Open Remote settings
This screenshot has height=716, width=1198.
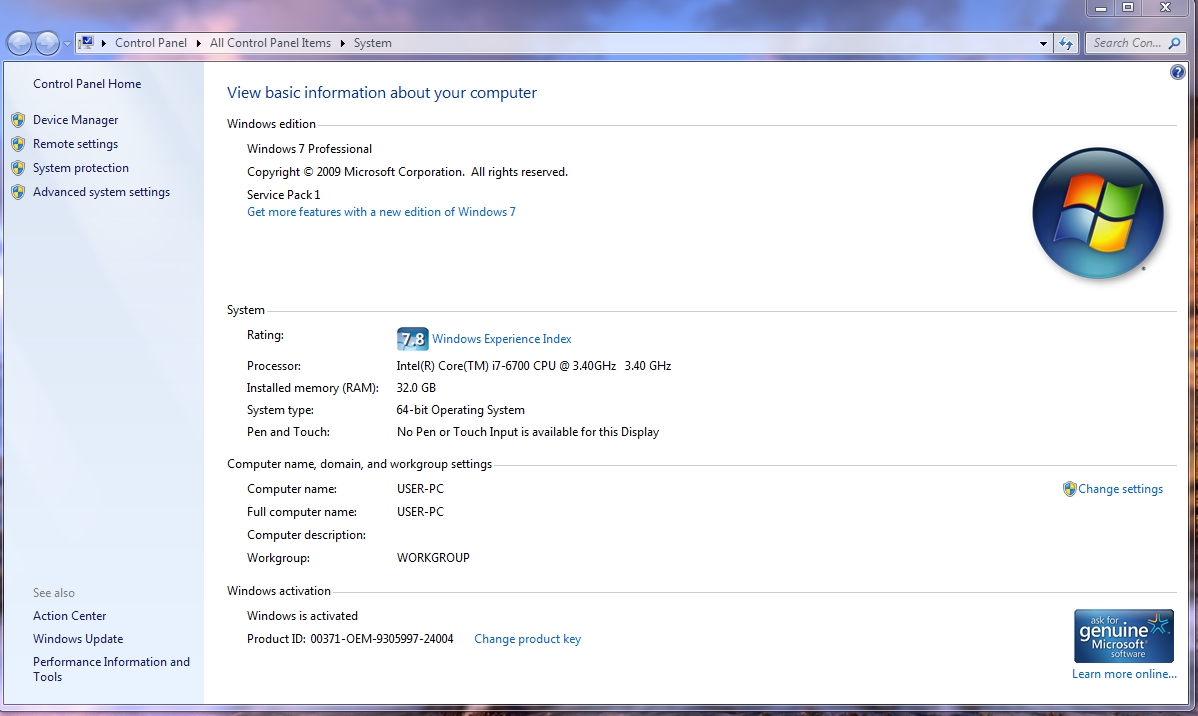76,144
